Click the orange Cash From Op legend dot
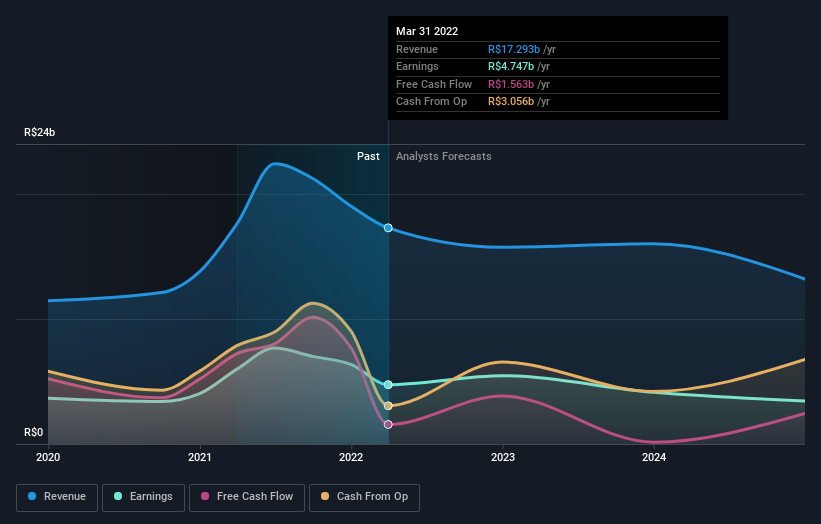The image size is (821, 524). click(x=325, y=496)
